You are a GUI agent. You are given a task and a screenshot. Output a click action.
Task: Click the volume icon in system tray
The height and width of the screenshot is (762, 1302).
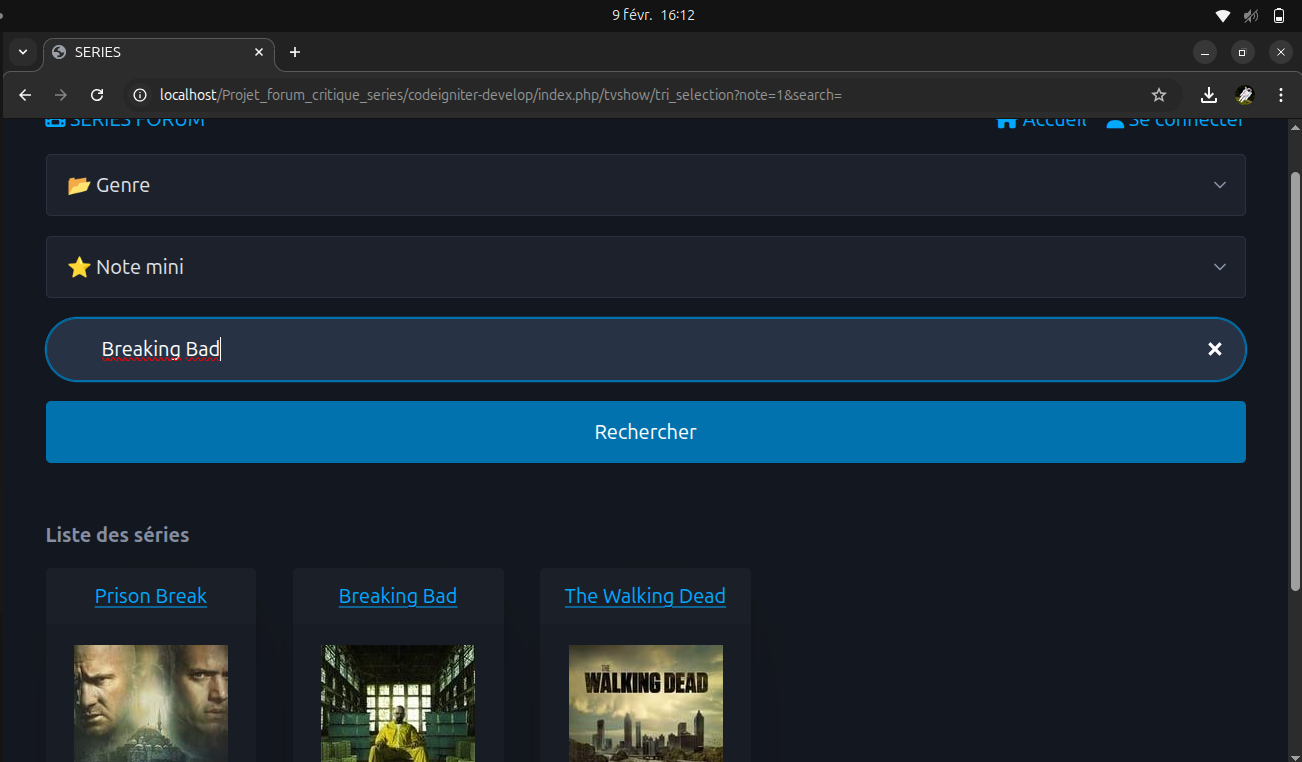(x=1250, y=15)
